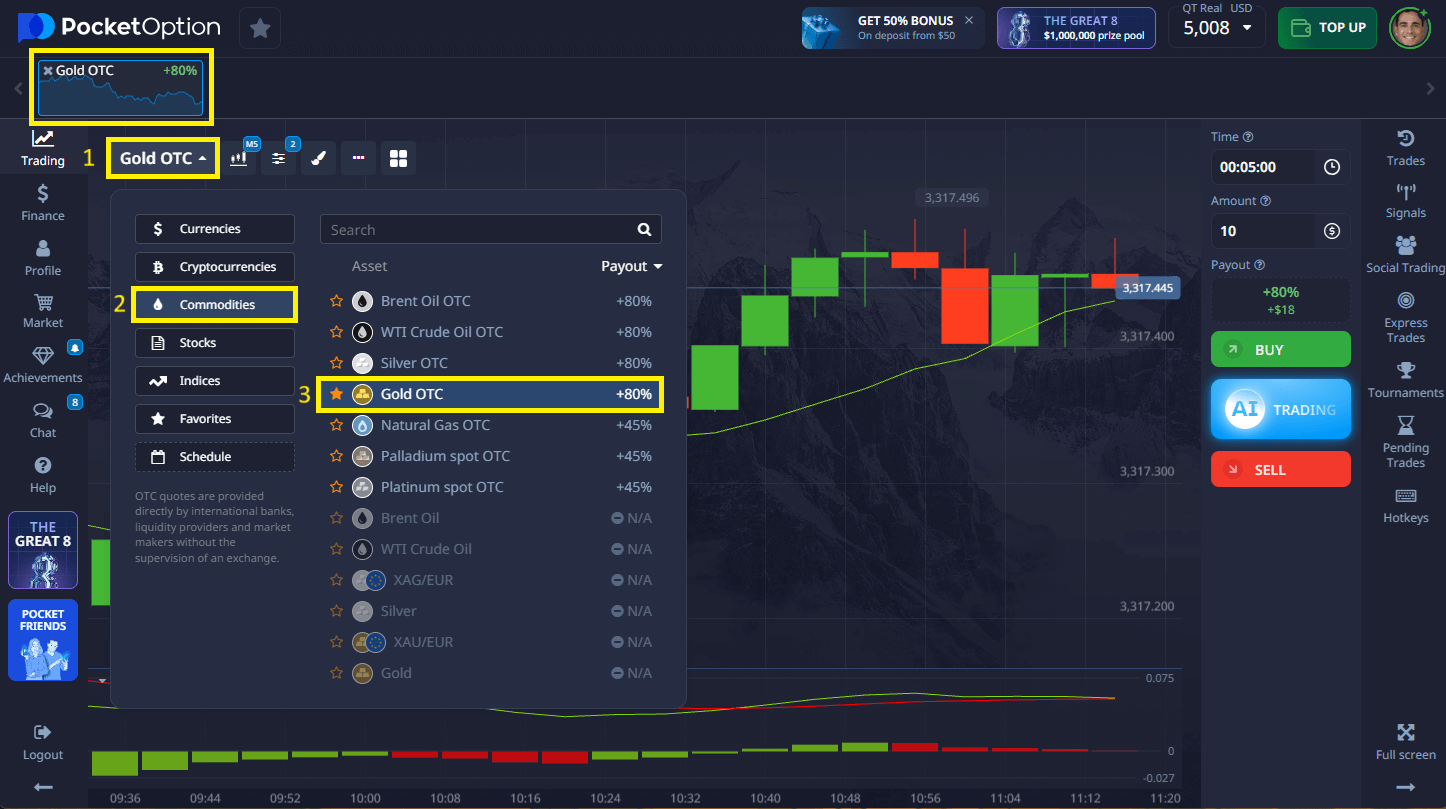
Task: Toggle favorite star for Brent Oil OTC
Action: (x=337, y=301)
